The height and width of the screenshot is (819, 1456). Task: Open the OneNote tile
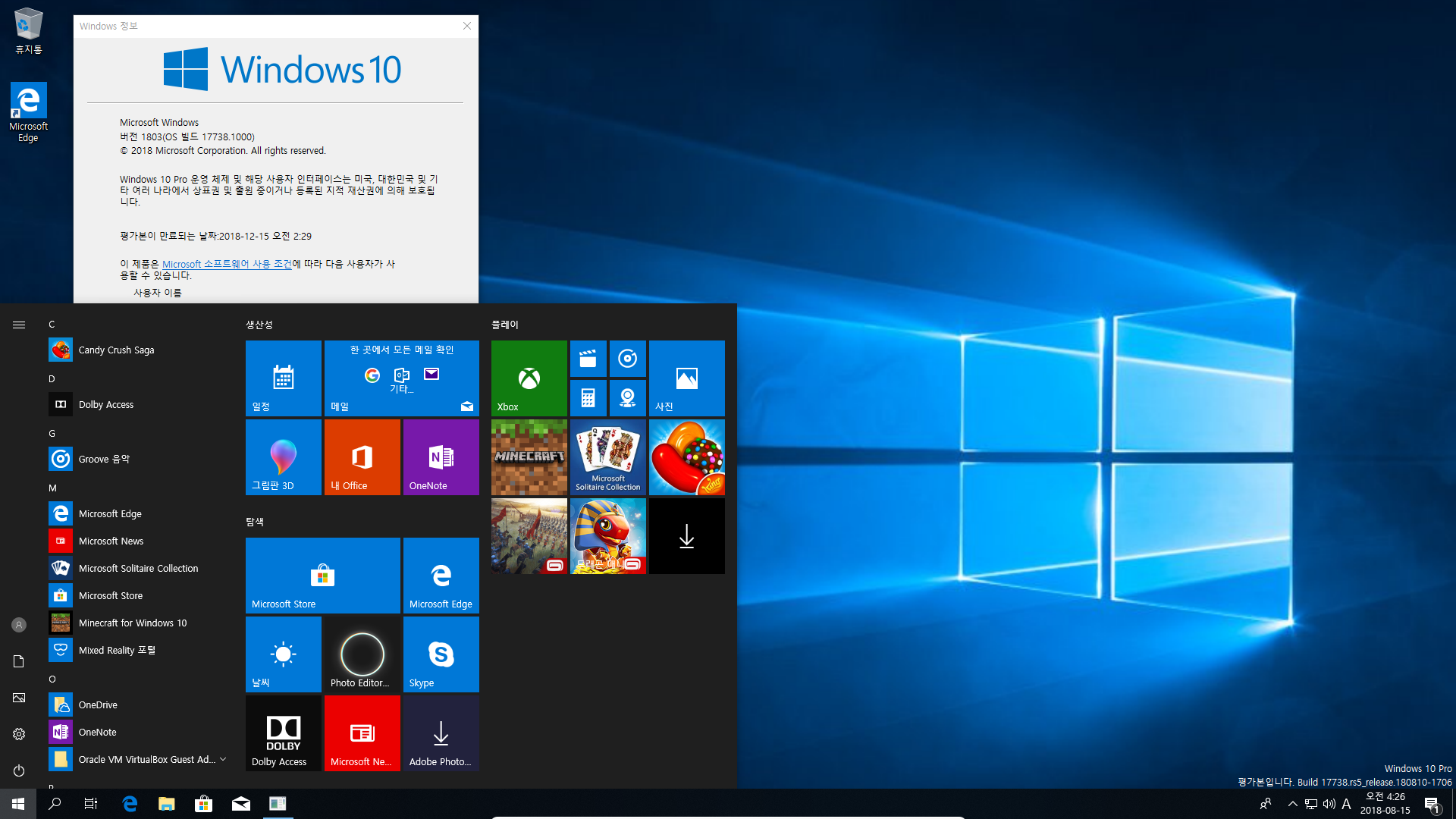[x=441, y=457]
